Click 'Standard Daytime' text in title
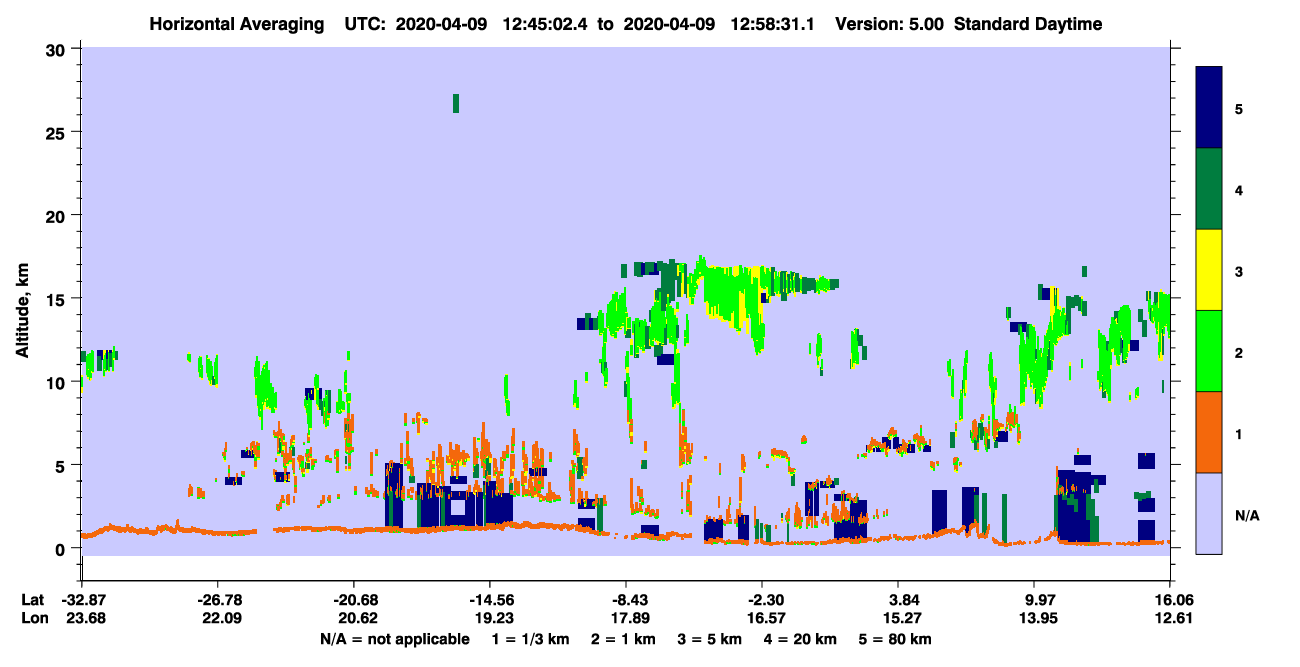This screenshot has width=1300, height=667. tap(1028, 24)
